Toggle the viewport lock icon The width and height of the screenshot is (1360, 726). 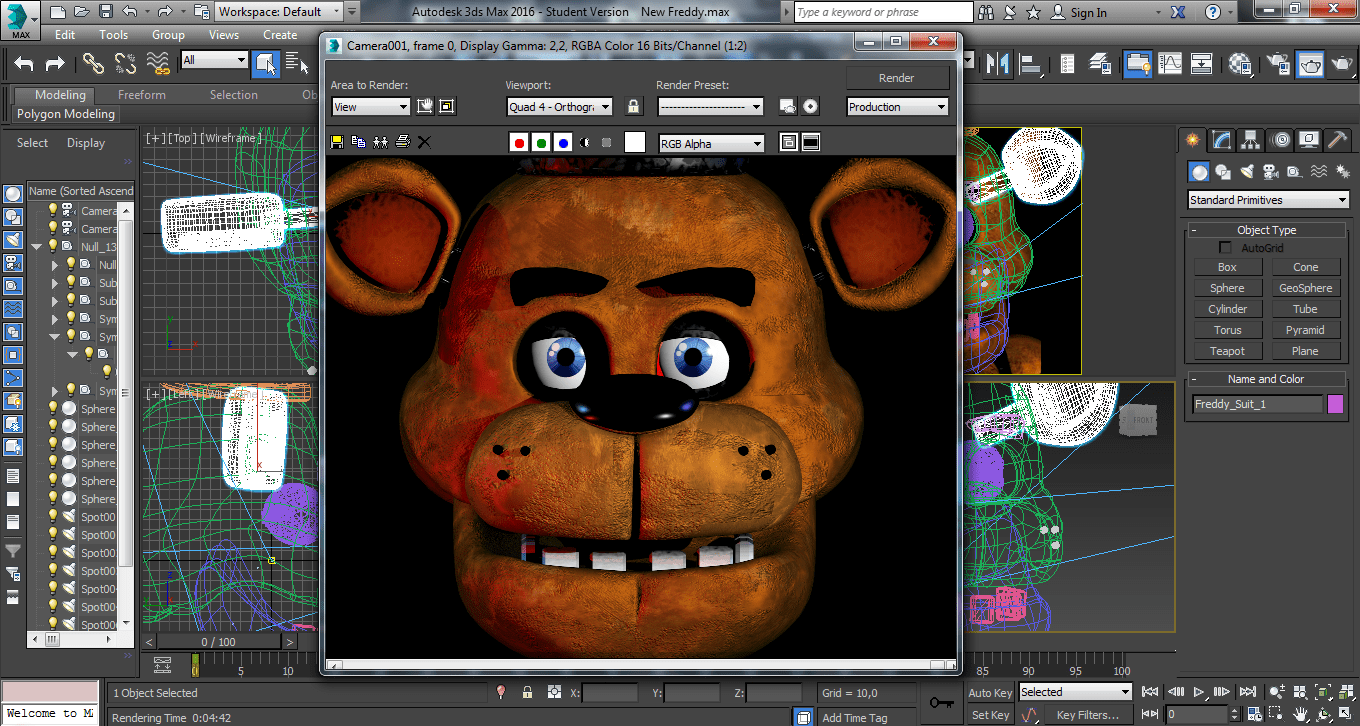point(633,106)
